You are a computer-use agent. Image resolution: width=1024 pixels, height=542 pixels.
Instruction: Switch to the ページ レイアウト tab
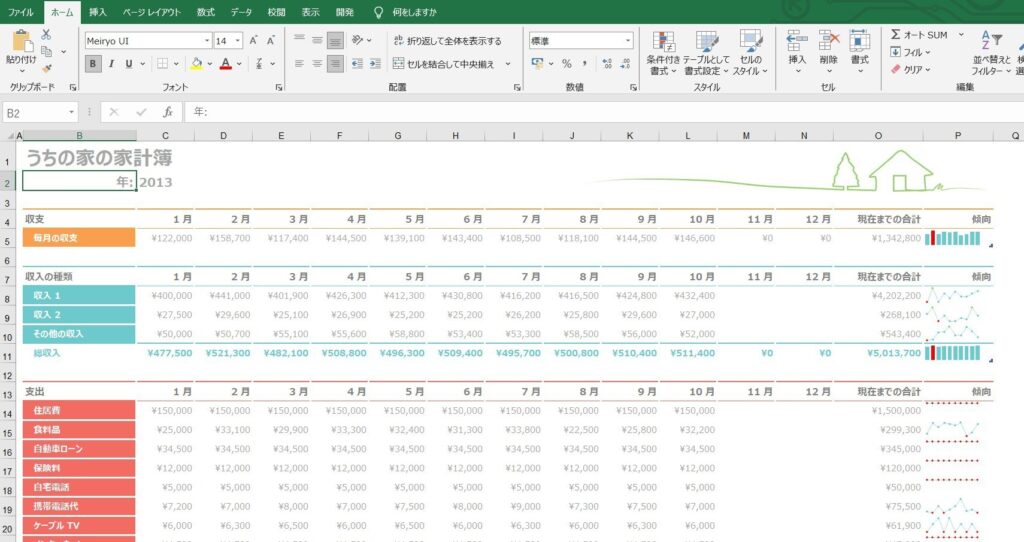point(152,12)
